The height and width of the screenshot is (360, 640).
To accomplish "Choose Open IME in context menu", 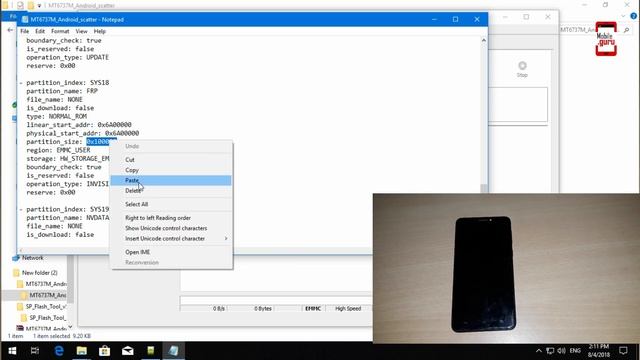I will click(x=171, y=252).
